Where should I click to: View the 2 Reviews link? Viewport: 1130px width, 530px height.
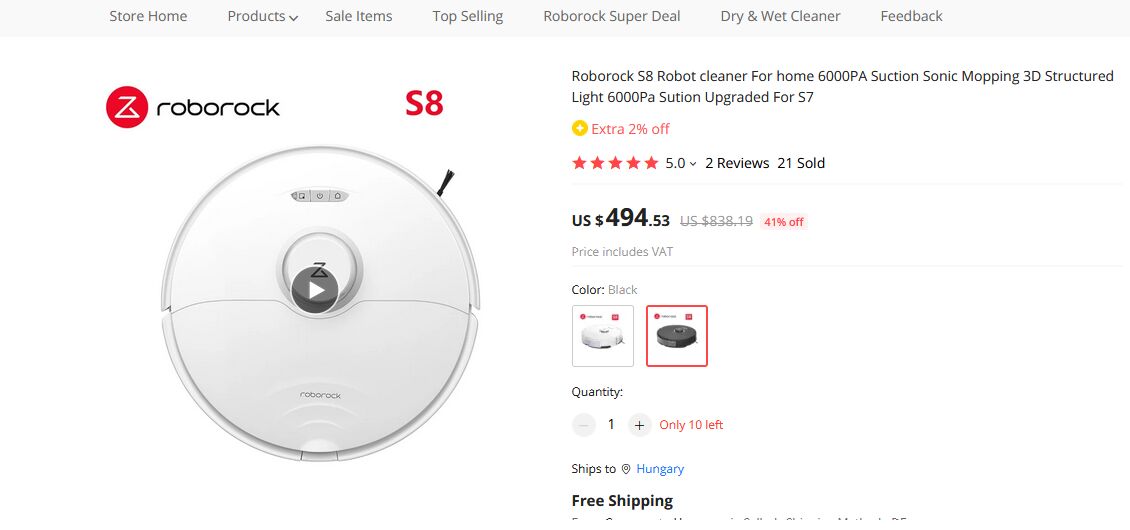(737, 163)
